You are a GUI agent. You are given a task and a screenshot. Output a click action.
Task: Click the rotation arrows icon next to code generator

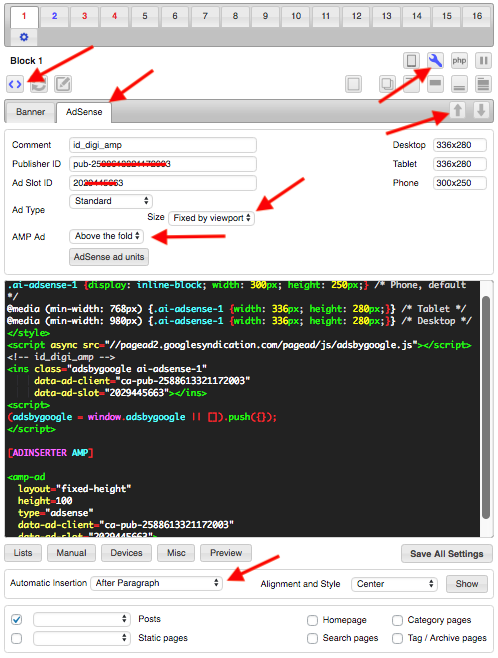pos(39,84)
